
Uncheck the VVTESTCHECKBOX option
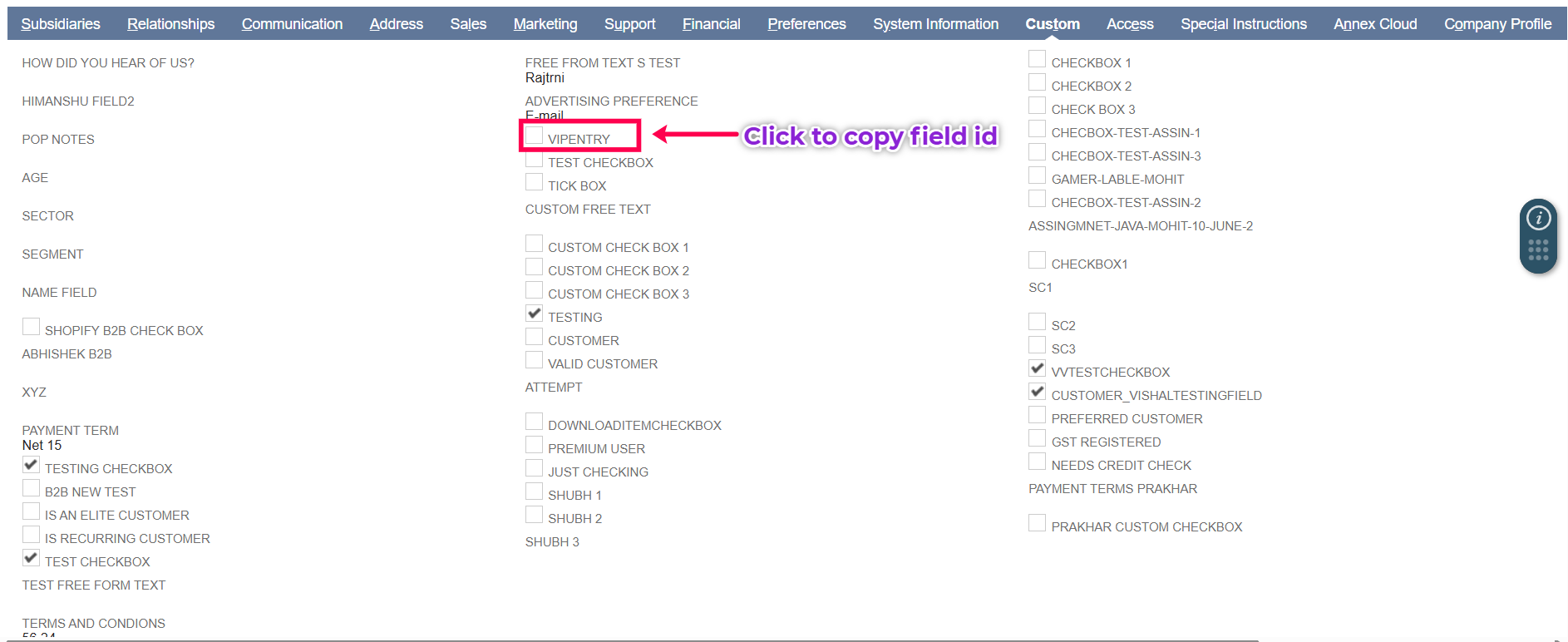click(1038, 369)
